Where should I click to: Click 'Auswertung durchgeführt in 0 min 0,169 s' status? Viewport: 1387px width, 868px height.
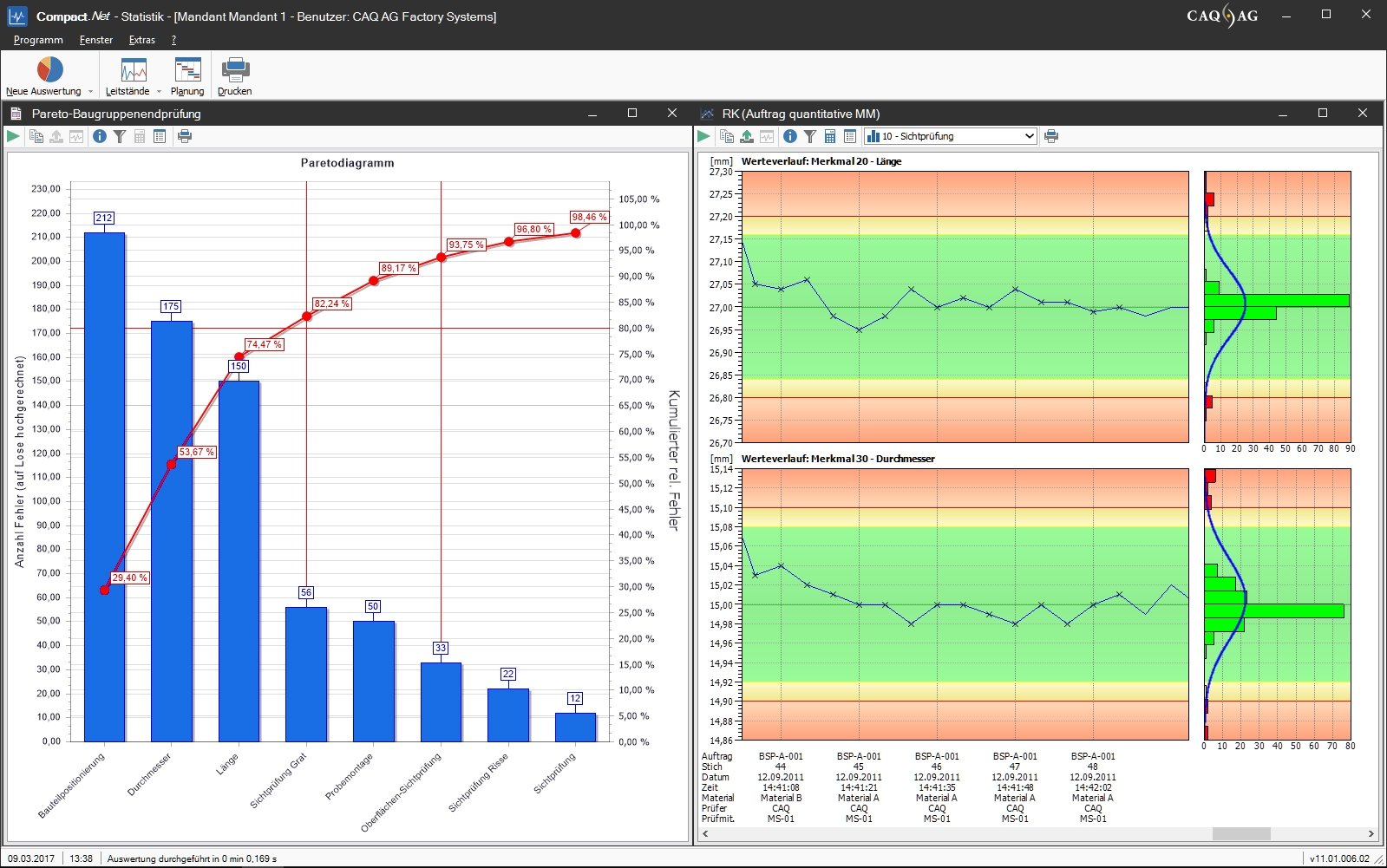(192, 858)
